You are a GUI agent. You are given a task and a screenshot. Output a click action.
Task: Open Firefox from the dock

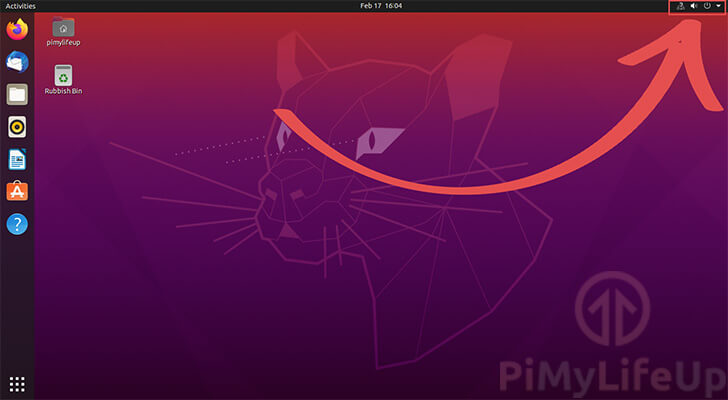pyautogui.click(x=17, y=29)
